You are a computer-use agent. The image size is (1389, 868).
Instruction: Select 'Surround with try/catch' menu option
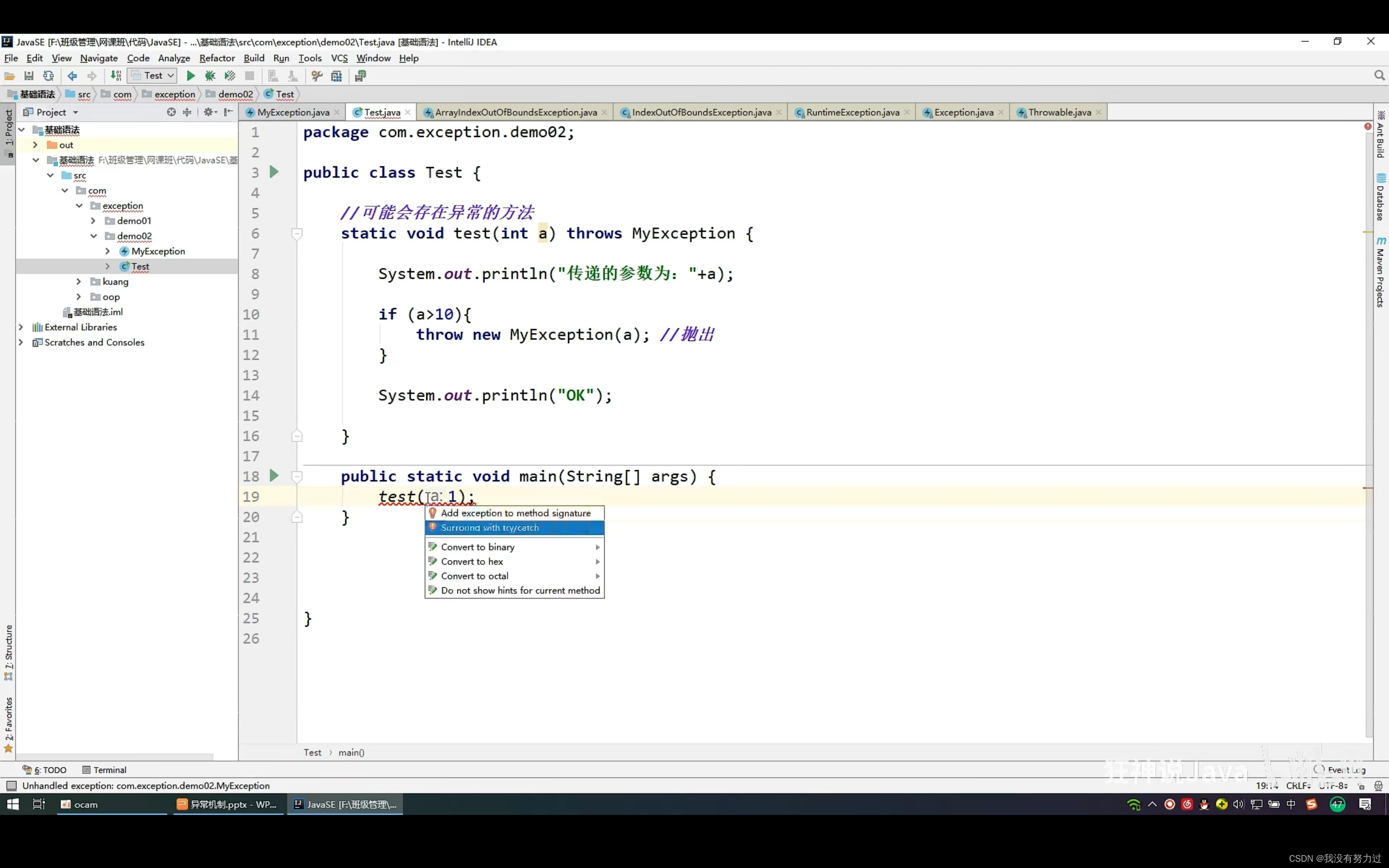490,527
